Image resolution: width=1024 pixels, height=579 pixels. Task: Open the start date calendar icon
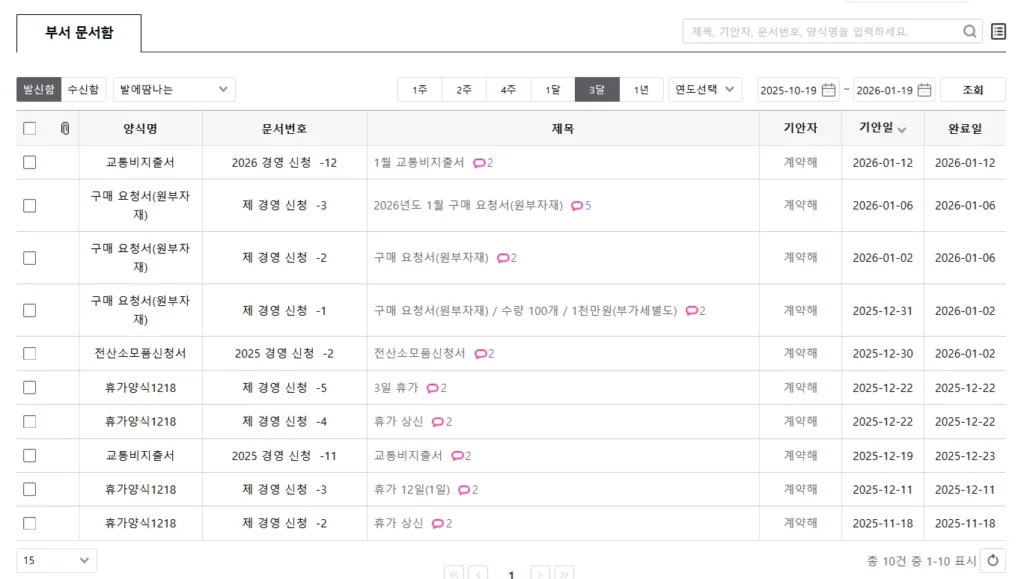coord(828,90)
